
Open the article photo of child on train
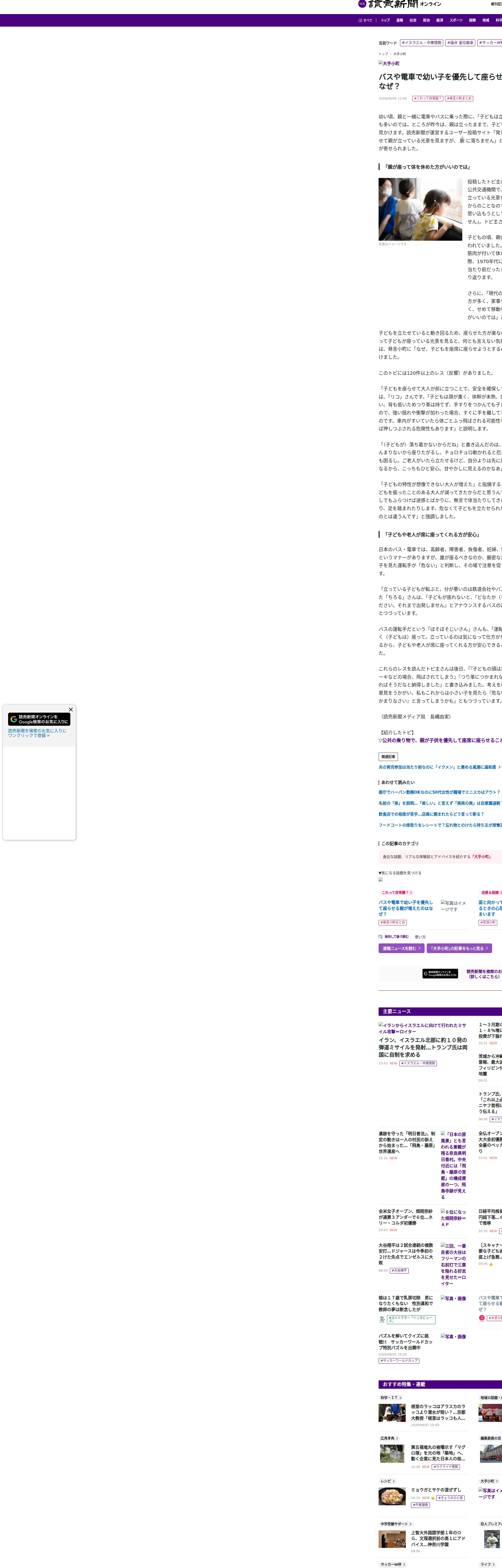point(420,209)
